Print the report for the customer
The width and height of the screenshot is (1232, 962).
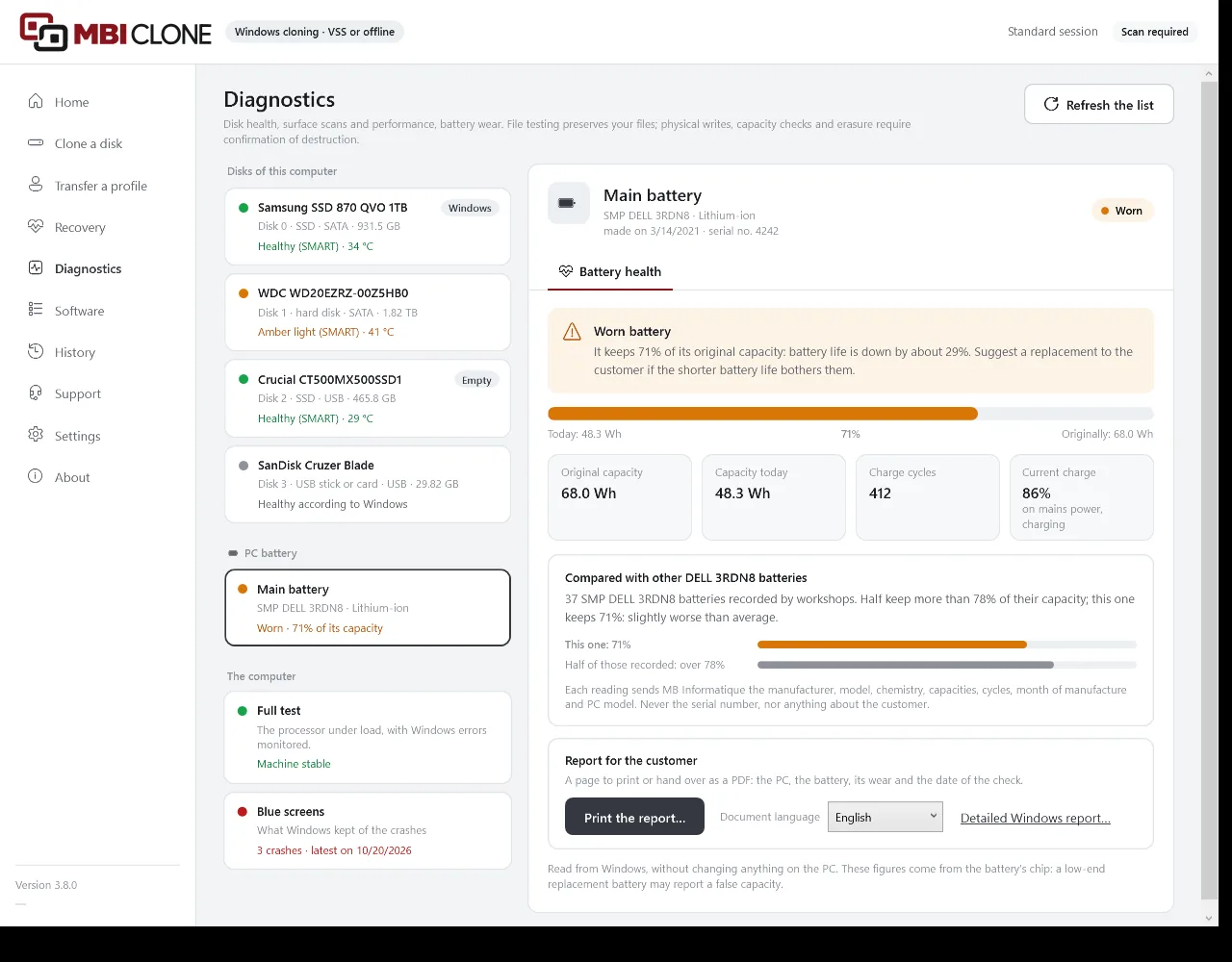(x=634, y=817)
